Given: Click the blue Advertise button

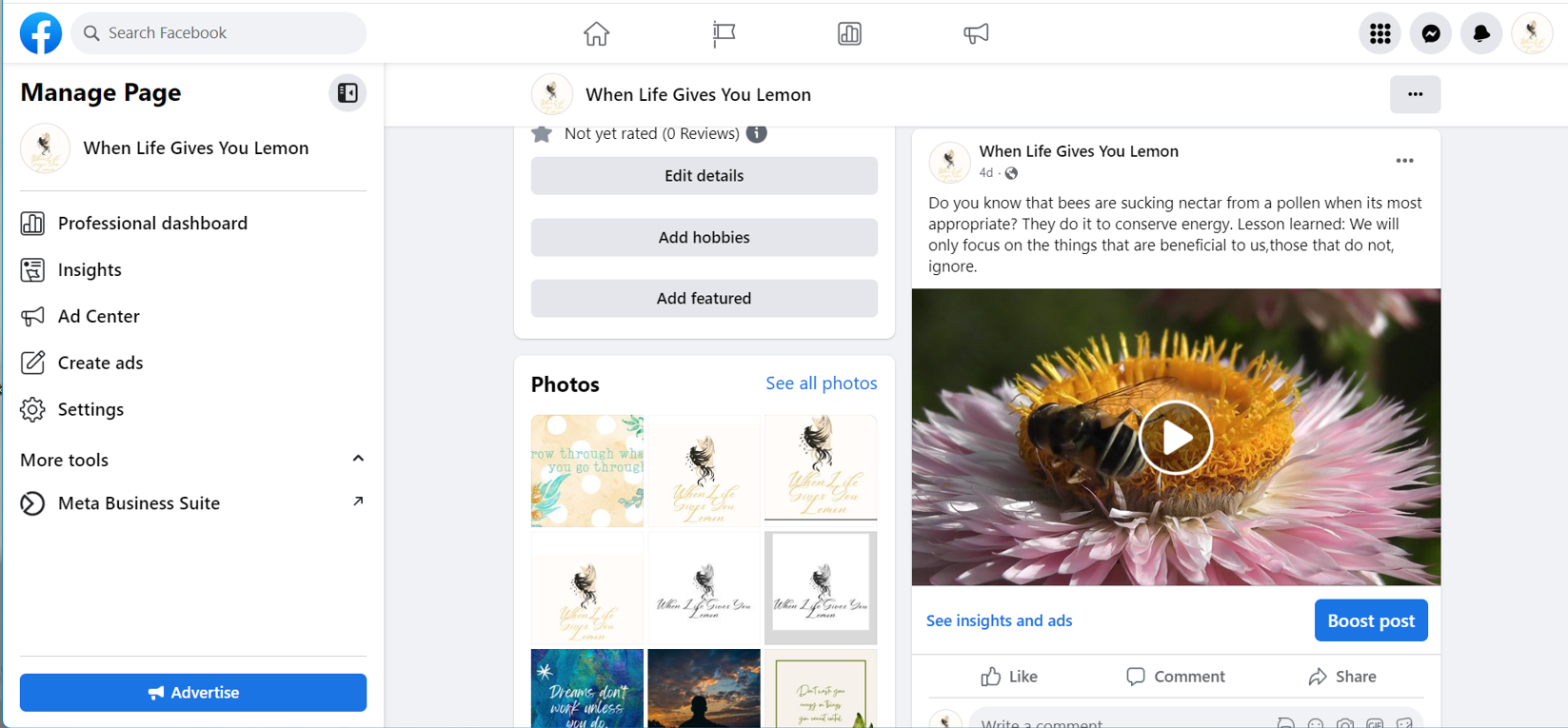Looking at the screenshot, I should pyautogui.click(x=193, y=693).
